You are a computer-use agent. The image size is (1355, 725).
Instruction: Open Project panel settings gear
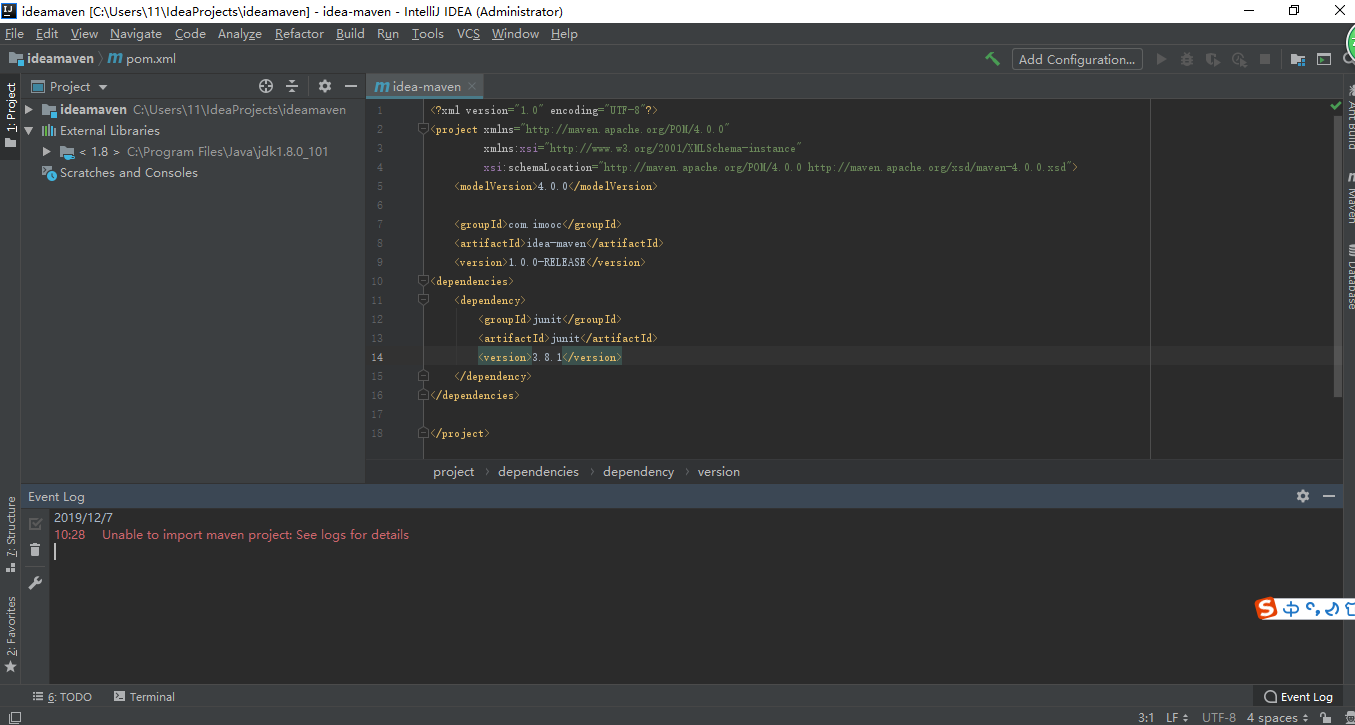click(325, 86)
